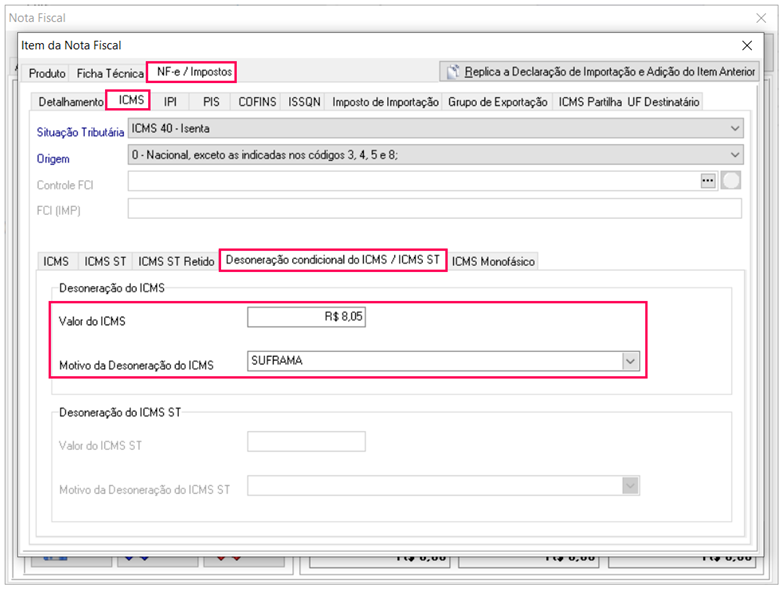The image size is (784, 591).
Task: Click the FCI (IMP) text field
Action: [434, 208]
